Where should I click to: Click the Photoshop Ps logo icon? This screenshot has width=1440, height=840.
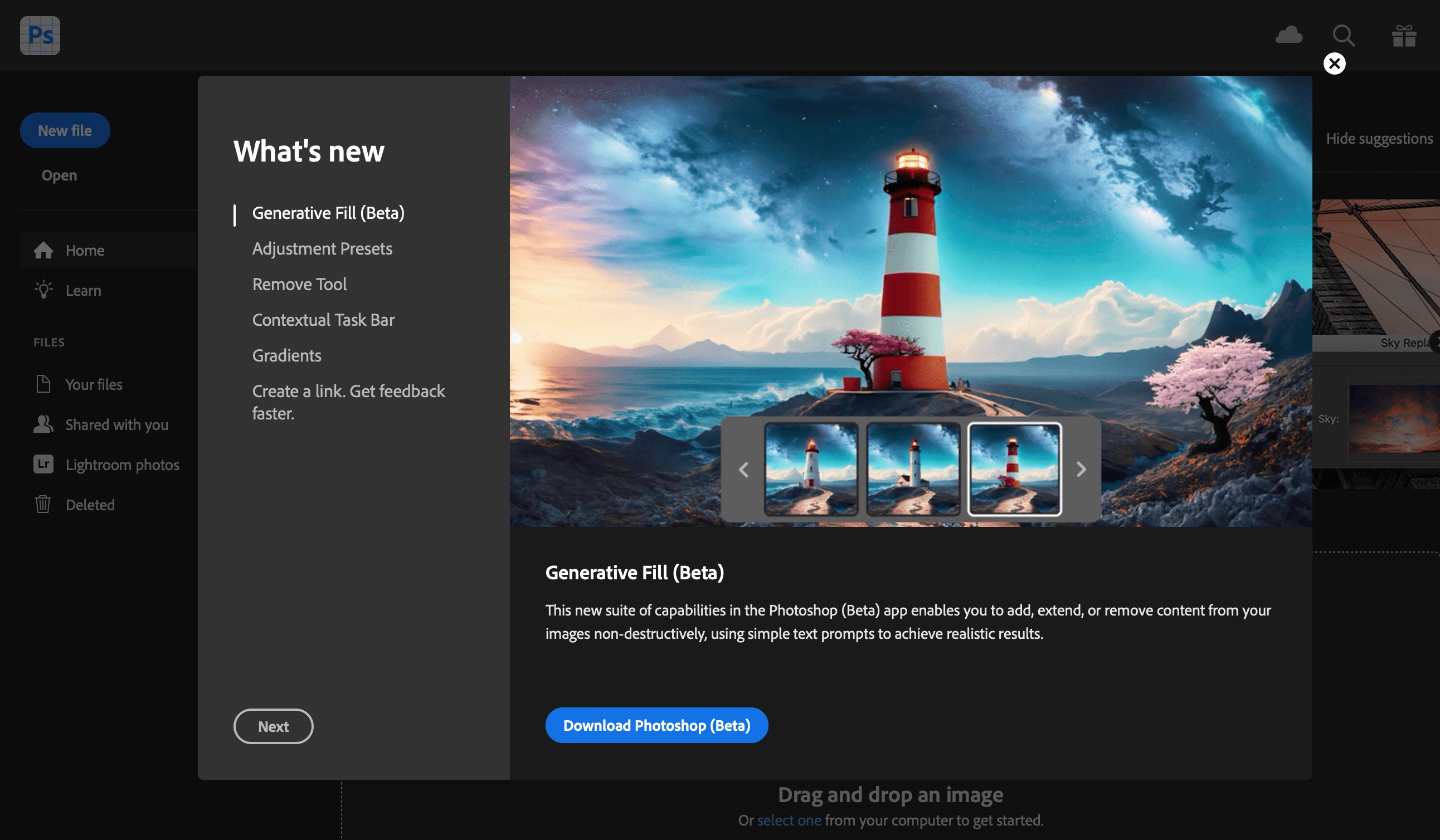click(x=40, y=36)
